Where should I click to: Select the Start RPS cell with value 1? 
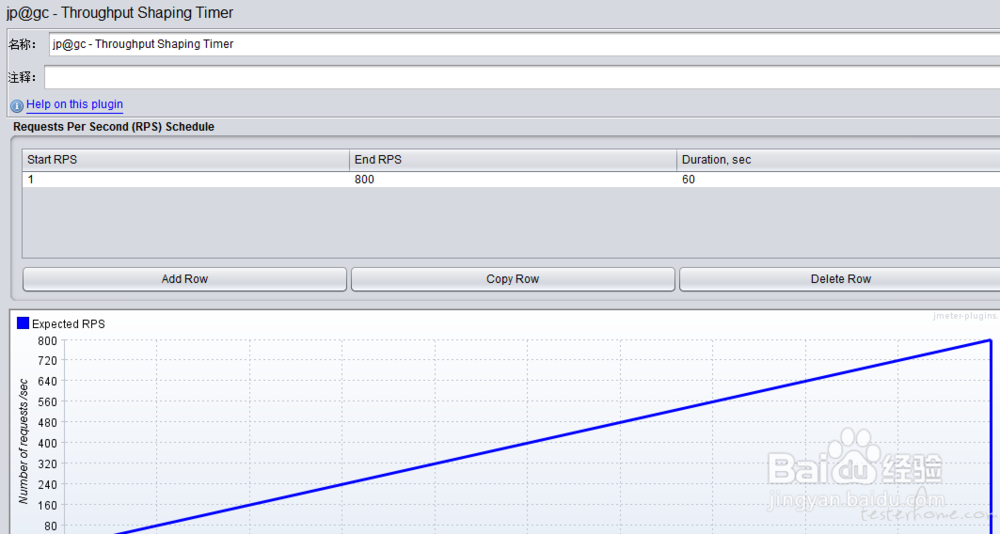[186, 179]
